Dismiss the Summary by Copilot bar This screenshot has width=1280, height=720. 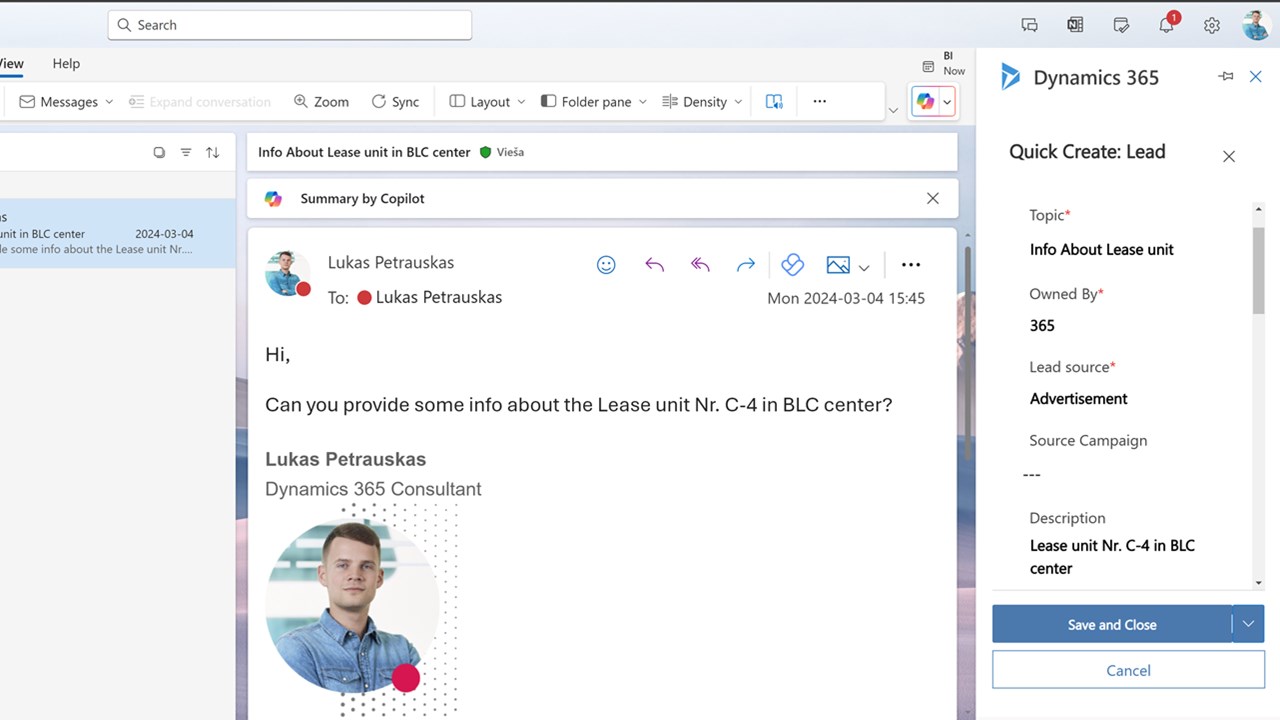(933, 198)
